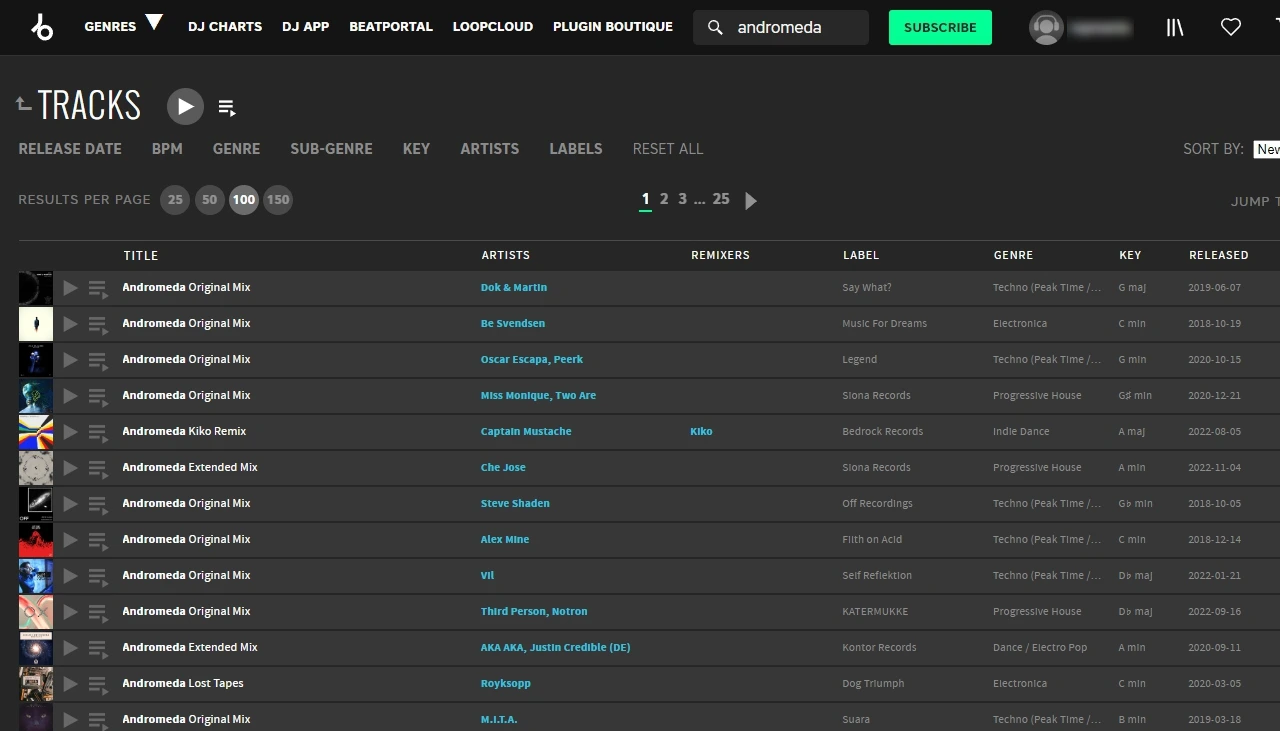Expand the BPM filter
This screenshot has height=731, width=1280.
(x=167, y=149)
